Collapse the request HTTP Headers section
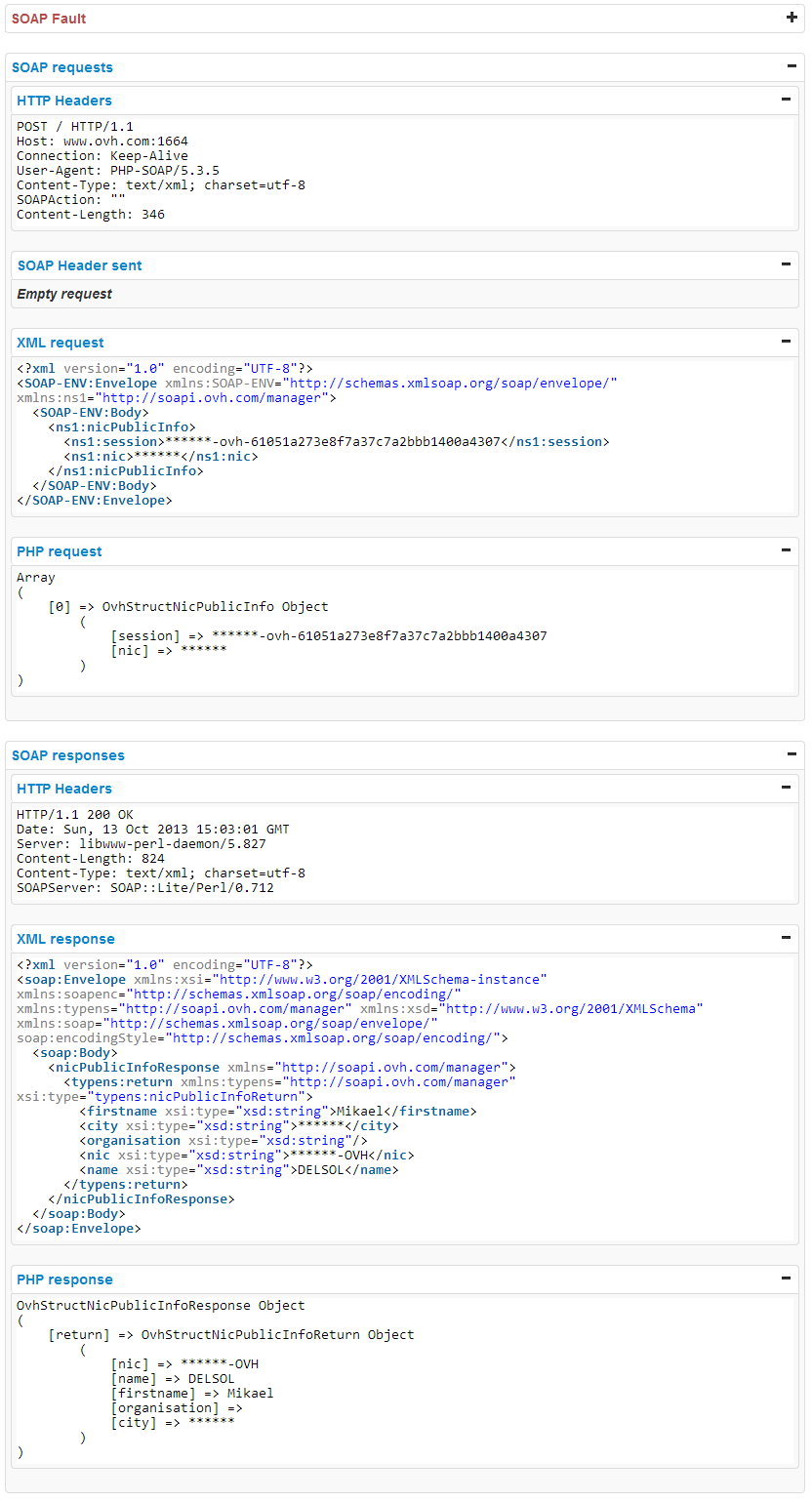 click(x=786, y=99)
